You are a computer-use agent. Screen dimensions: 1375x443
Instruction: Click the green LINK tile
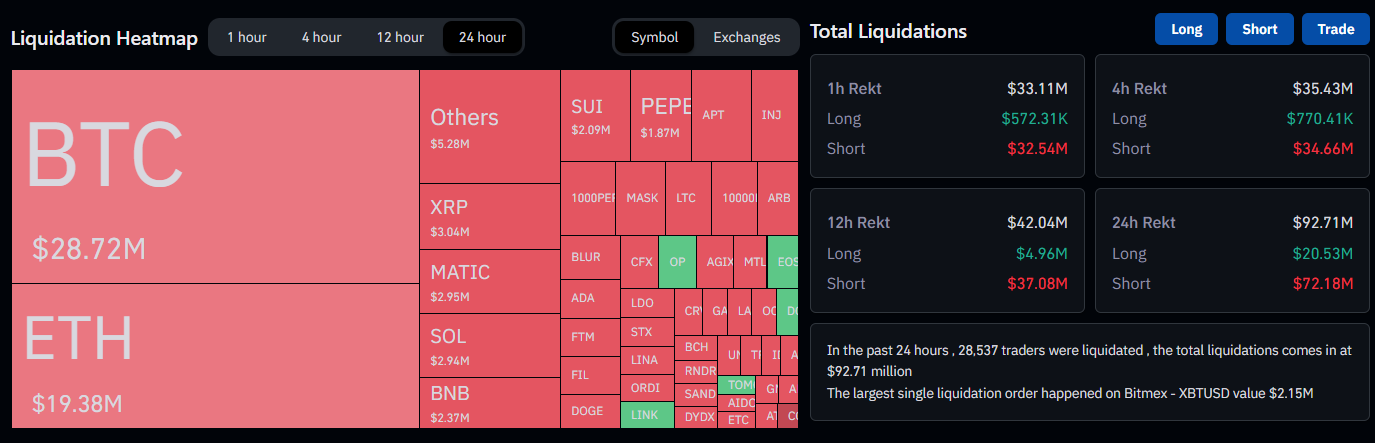coord(647,414)
